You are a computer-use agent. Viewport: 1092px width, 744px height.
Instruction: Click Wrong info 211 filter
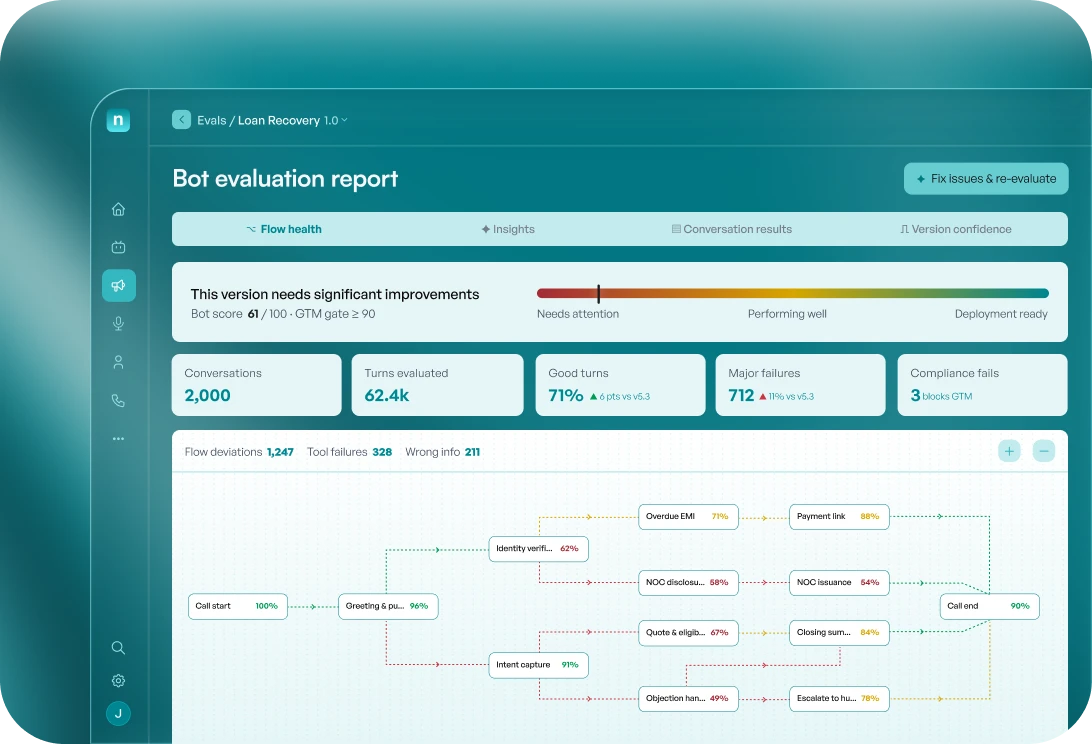[x=442, y=452]
